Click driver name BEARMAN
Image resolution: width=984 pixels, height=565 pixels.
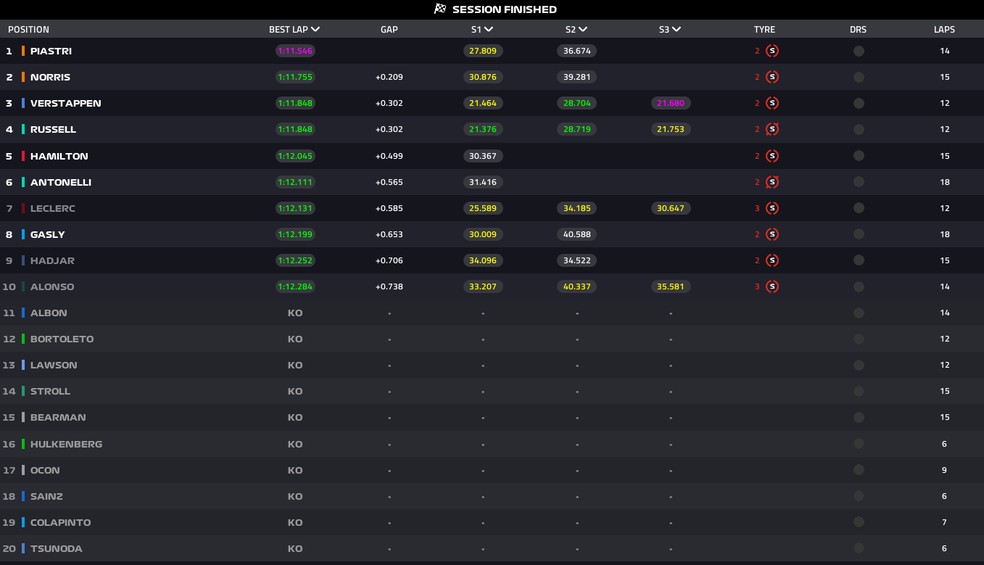click(x=58, y=417)
